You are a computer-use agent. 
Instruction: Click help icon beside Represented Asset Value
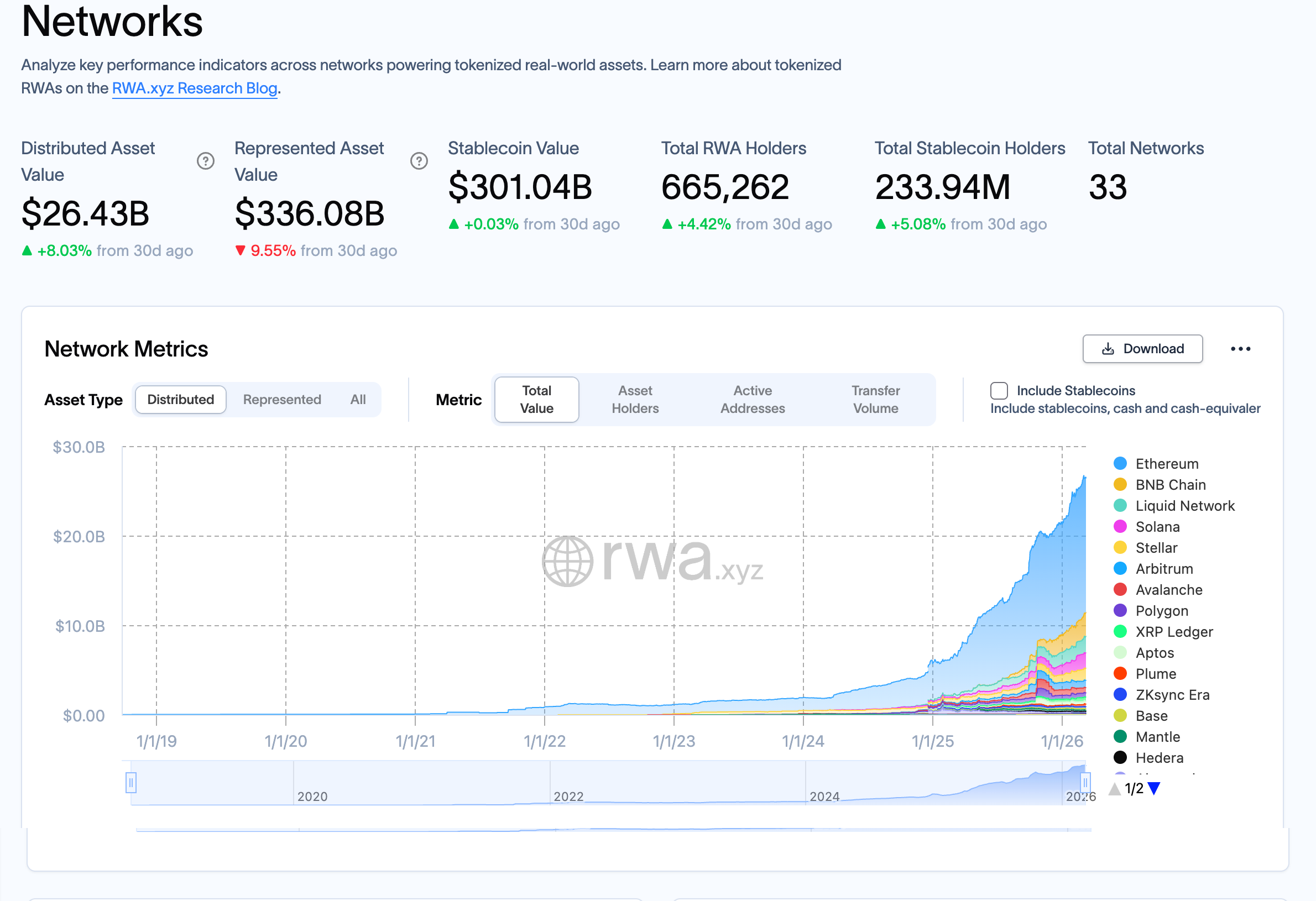(419, 161)
